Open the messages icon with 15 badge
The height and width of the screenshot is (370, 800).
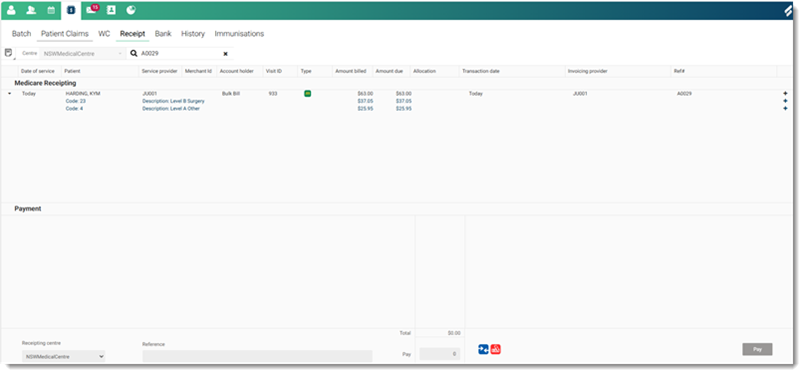coord(92,9)
